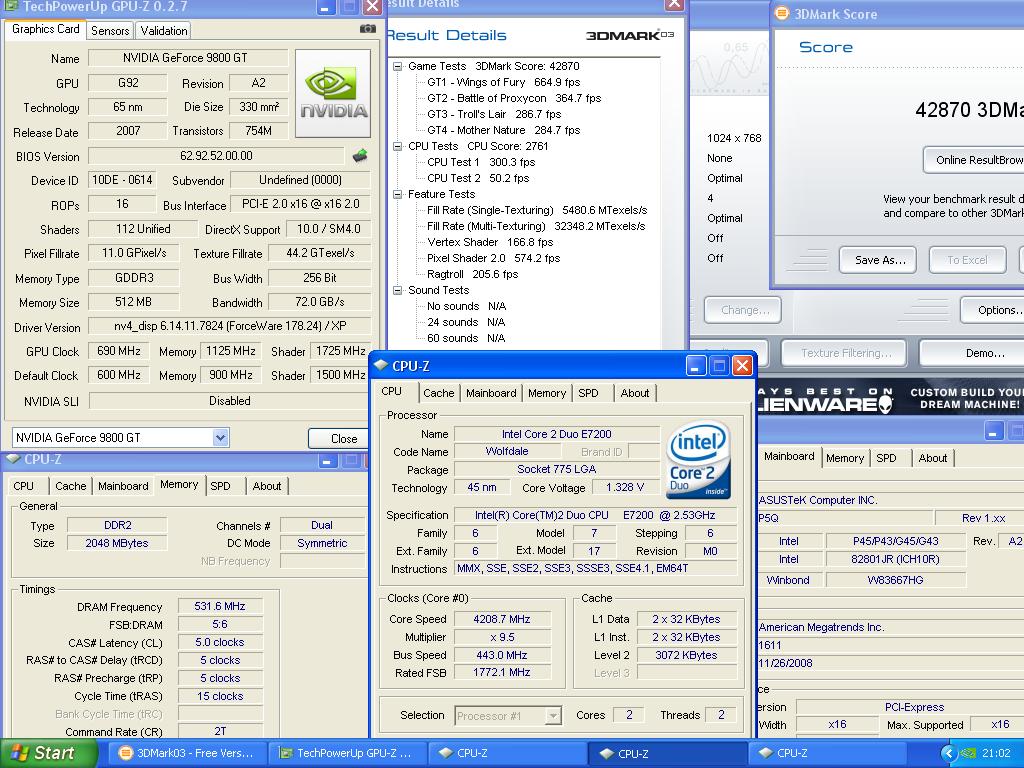The image size is (1024, 768).
Task: Click the Texture Filtering... button
Action: [x=844, y=353]
